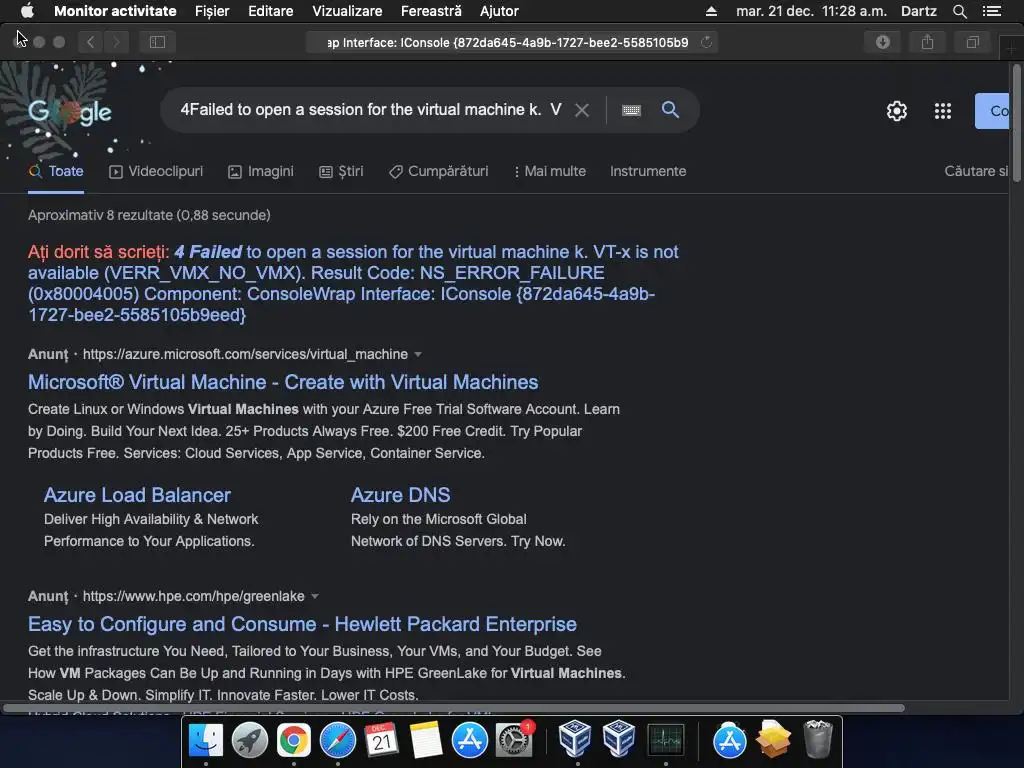Open the Safari share button
The height and width of the screenshot is (768, 1024).
click(927, 42)
